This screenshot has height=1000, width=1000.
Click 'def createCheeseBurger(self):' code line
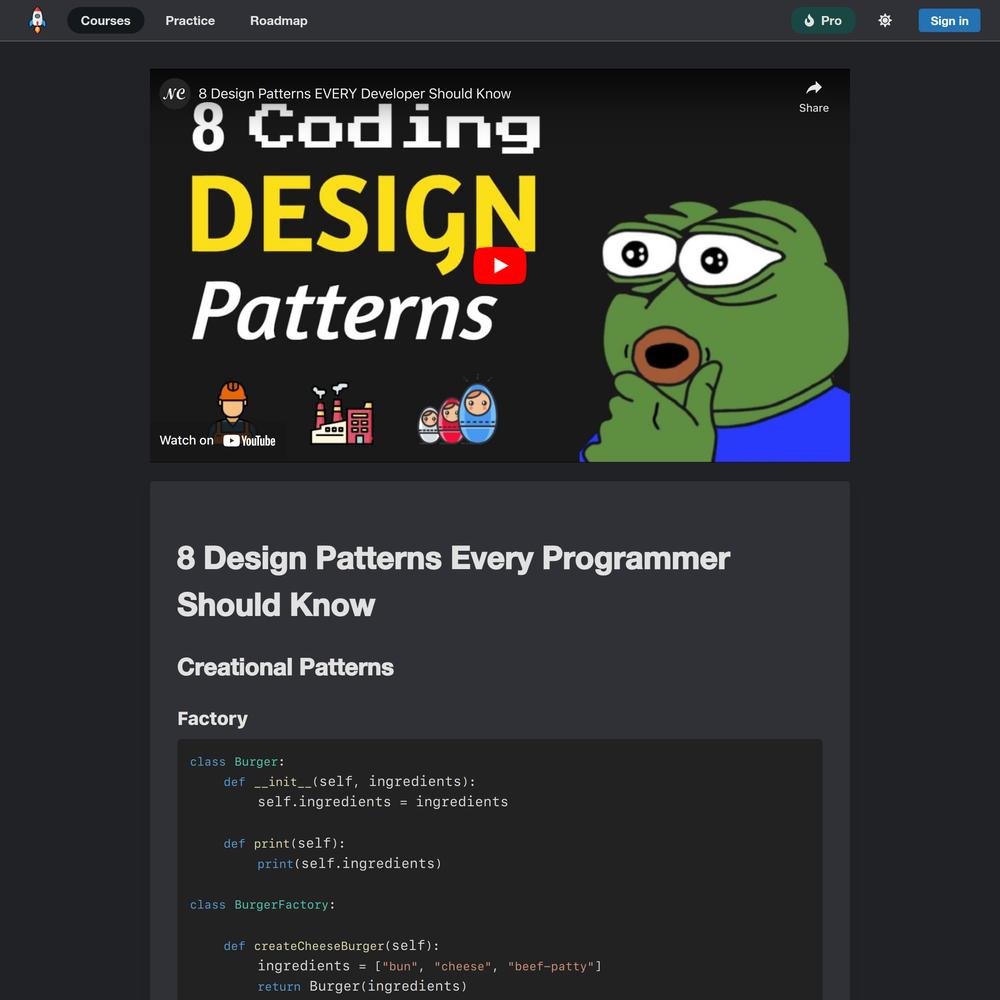(332, 946)
